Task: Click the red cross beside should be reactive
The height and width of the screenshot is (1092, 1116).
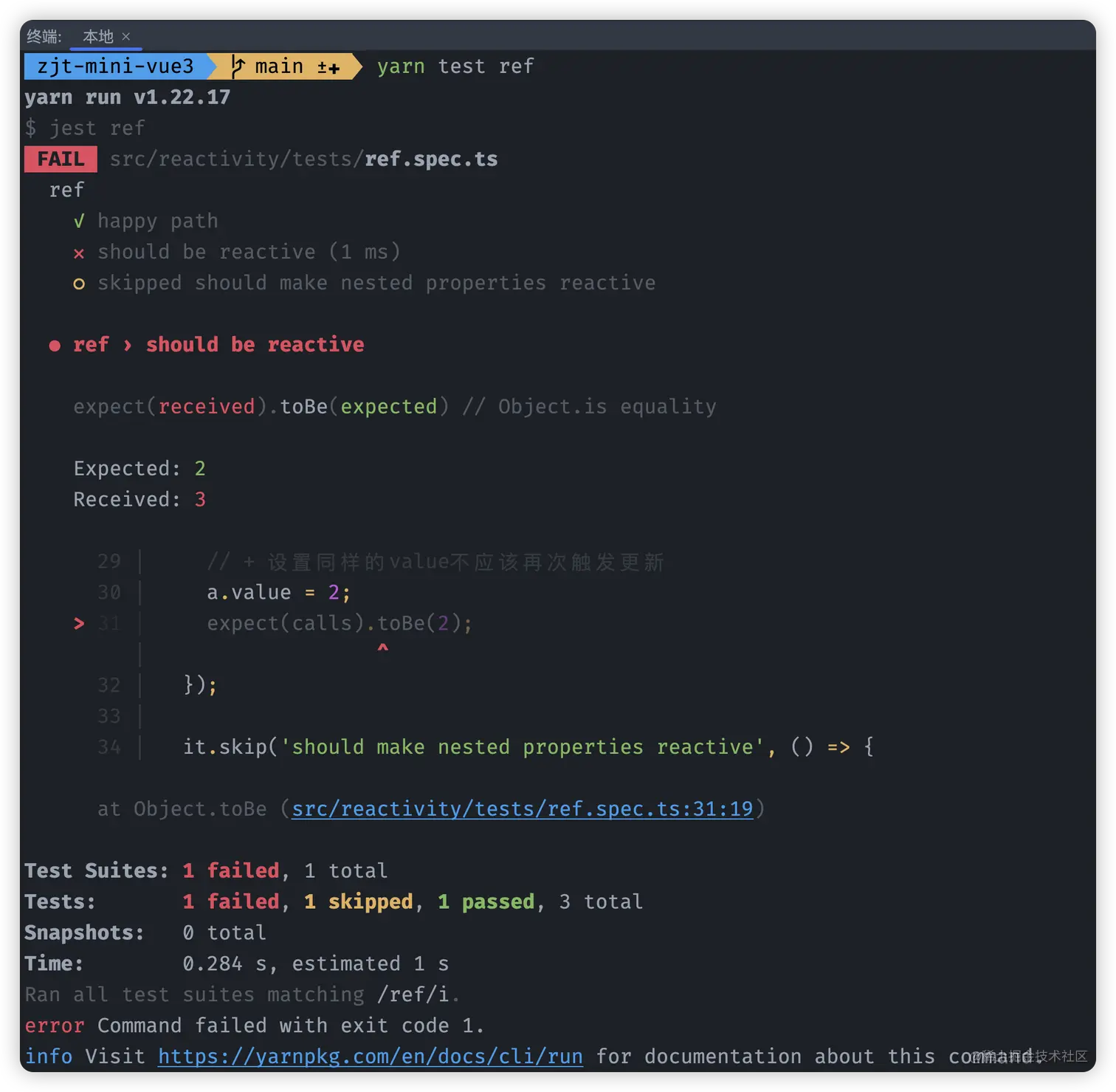Action: coord(79,253)
